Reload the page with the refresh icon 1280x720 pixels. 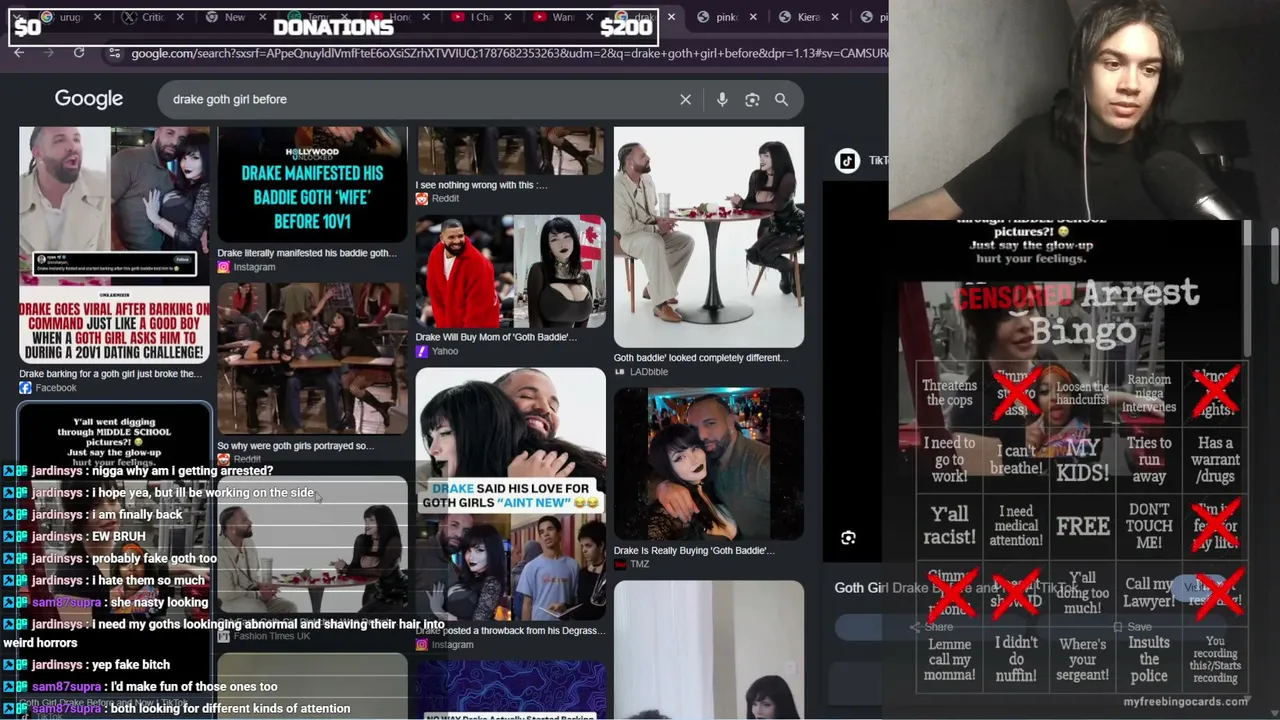coord(79,52)
